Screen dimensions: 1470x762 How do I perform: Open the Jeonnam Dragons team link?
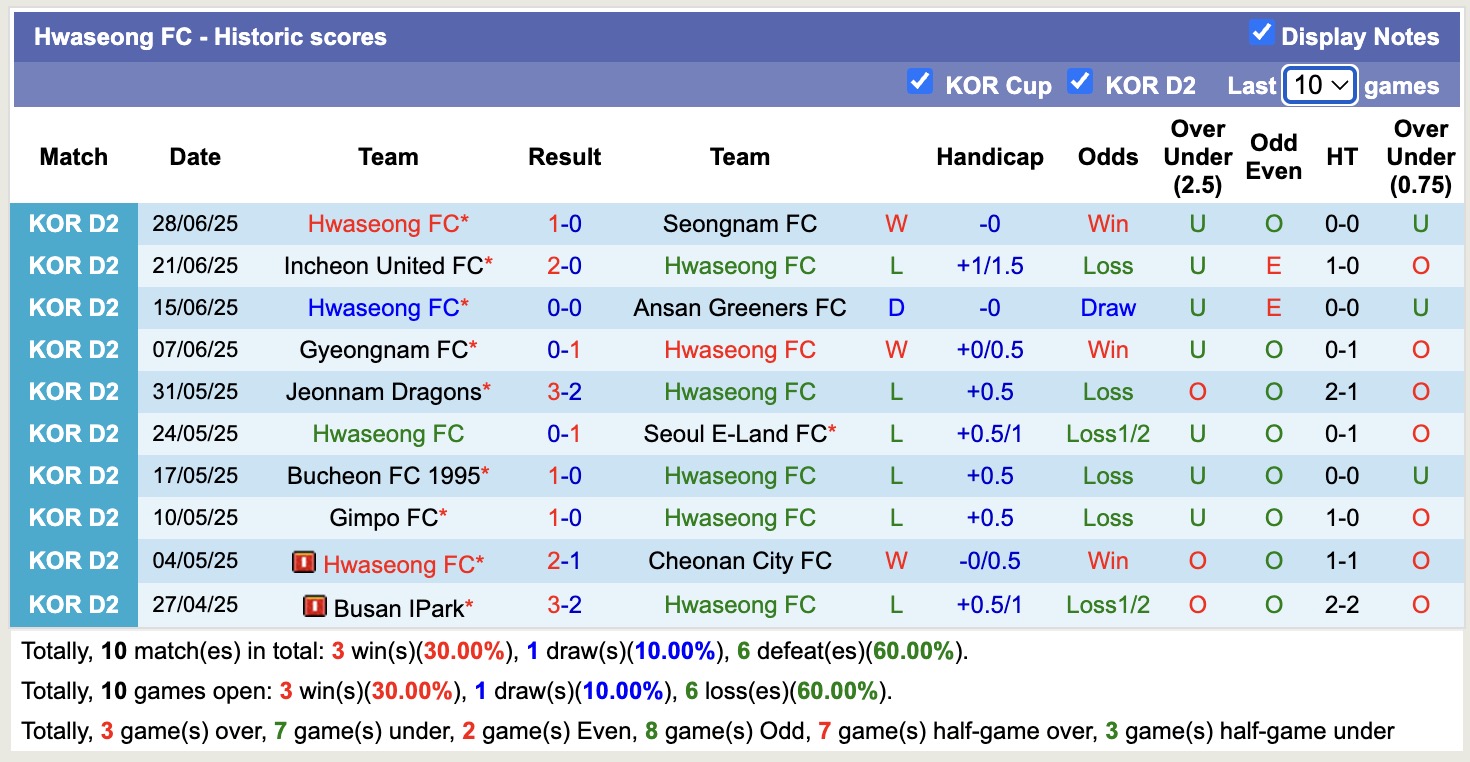coord(383,391)
